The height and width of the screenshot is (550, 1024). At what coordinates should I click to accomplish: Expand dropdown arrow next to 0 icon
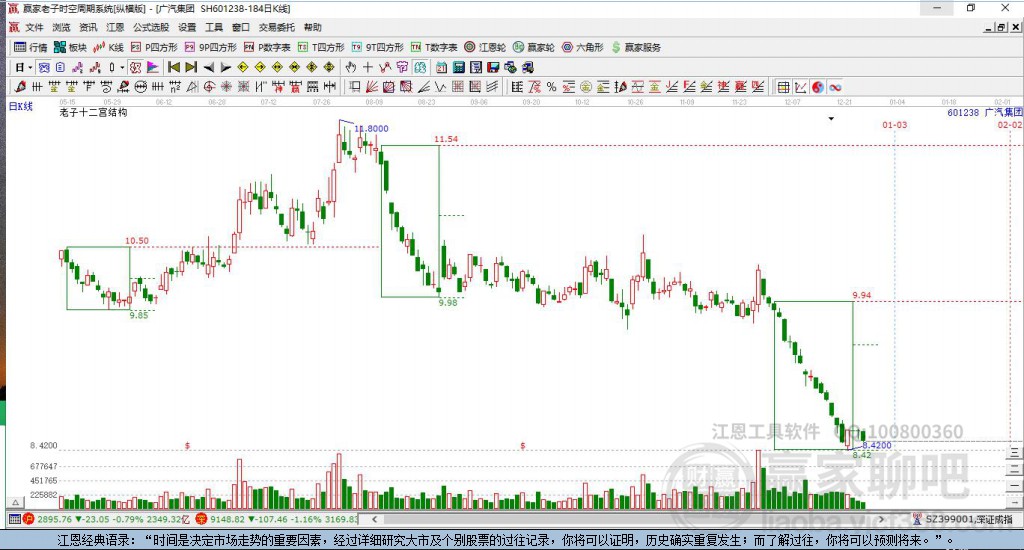tap(121, 67)
